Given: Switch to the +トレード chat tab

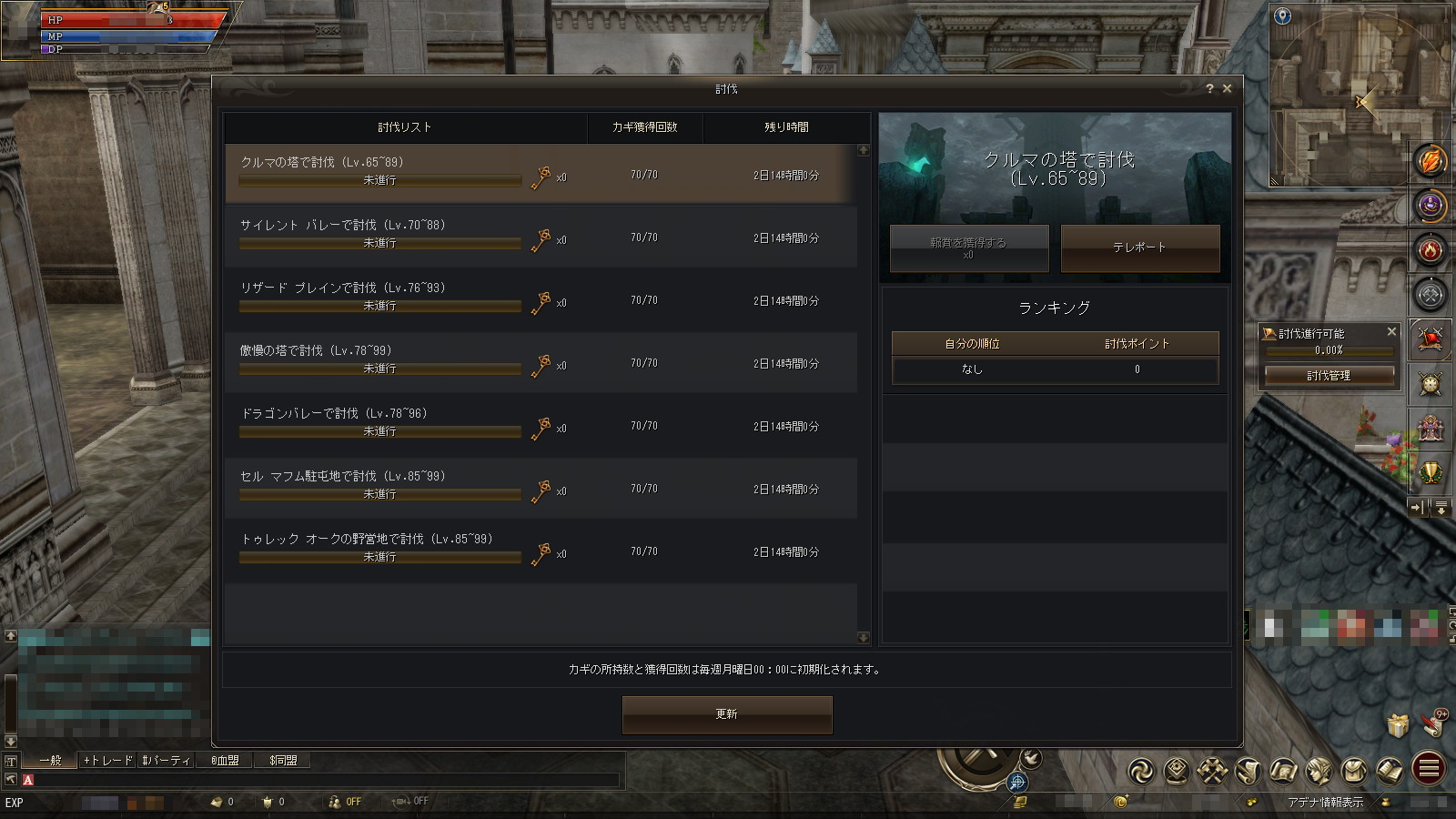Looking at the screenshot, I should [107, 761].
